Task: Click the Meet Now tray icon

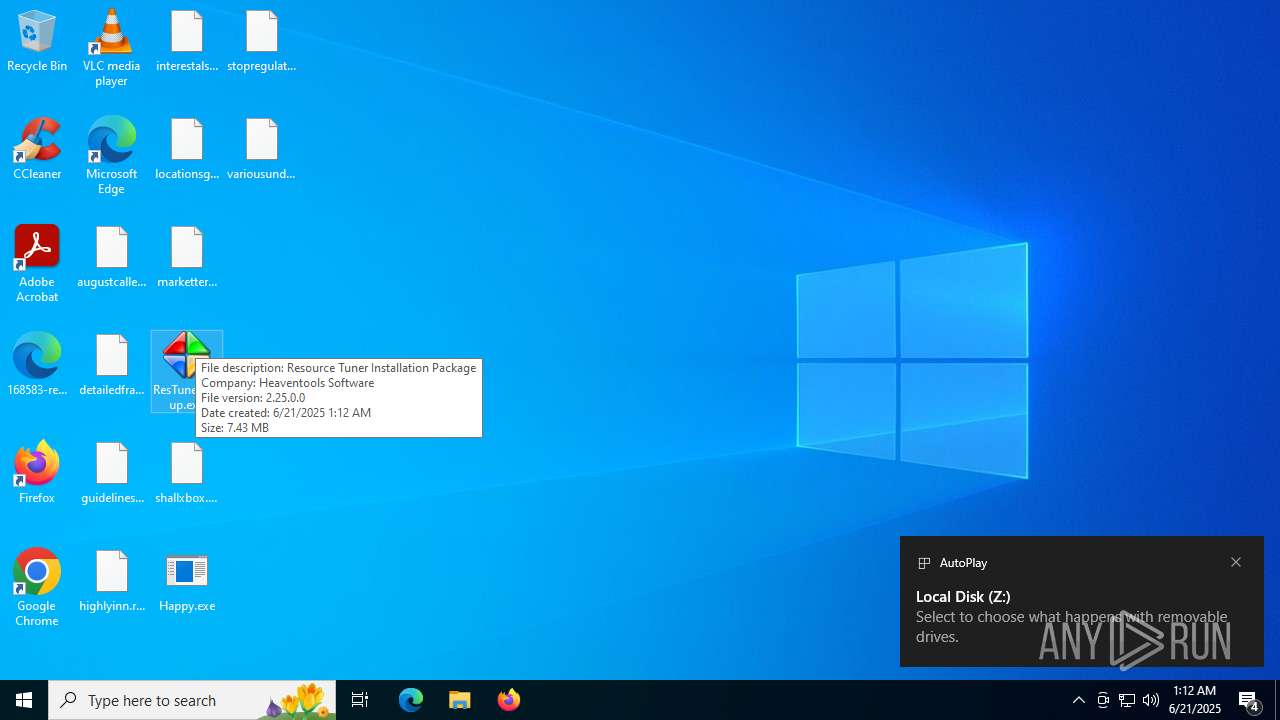Action: click(x=1103, y=700)
